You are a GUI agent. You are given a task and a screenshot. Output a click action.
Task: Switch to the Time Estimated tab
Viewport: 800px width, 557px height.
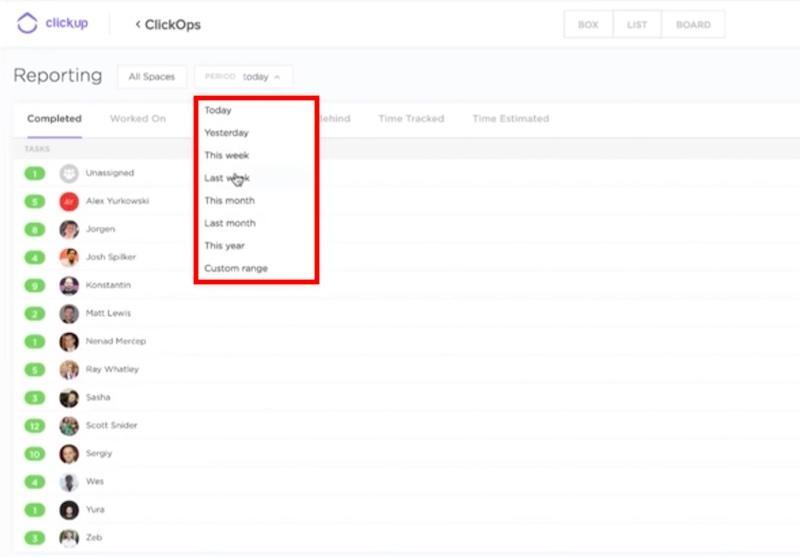click(x=511, y=119)
